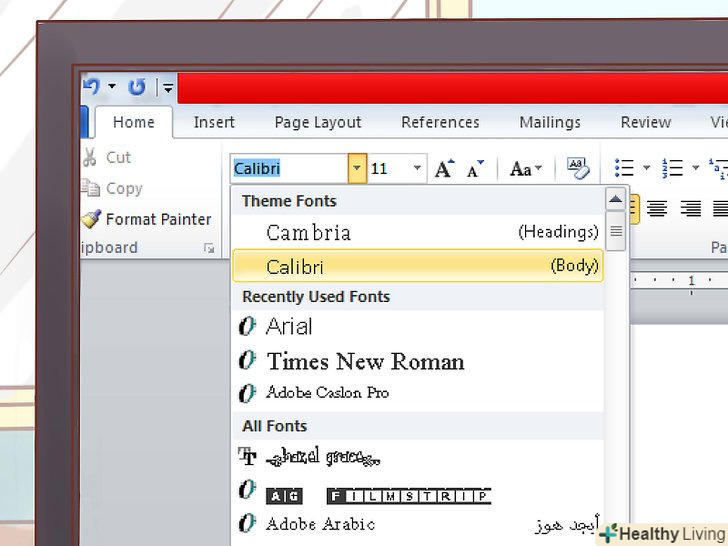
Task: Open the Numbering library dropdown arrow
Action: (696, 168)
